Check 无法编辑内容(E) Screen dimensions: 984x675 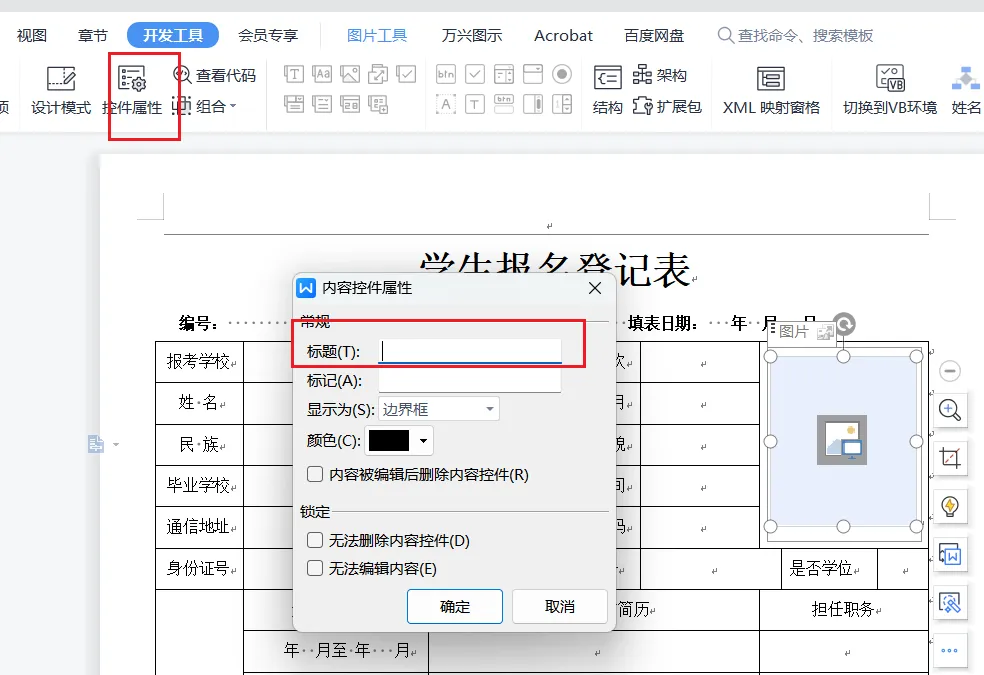tap(315, 568)
